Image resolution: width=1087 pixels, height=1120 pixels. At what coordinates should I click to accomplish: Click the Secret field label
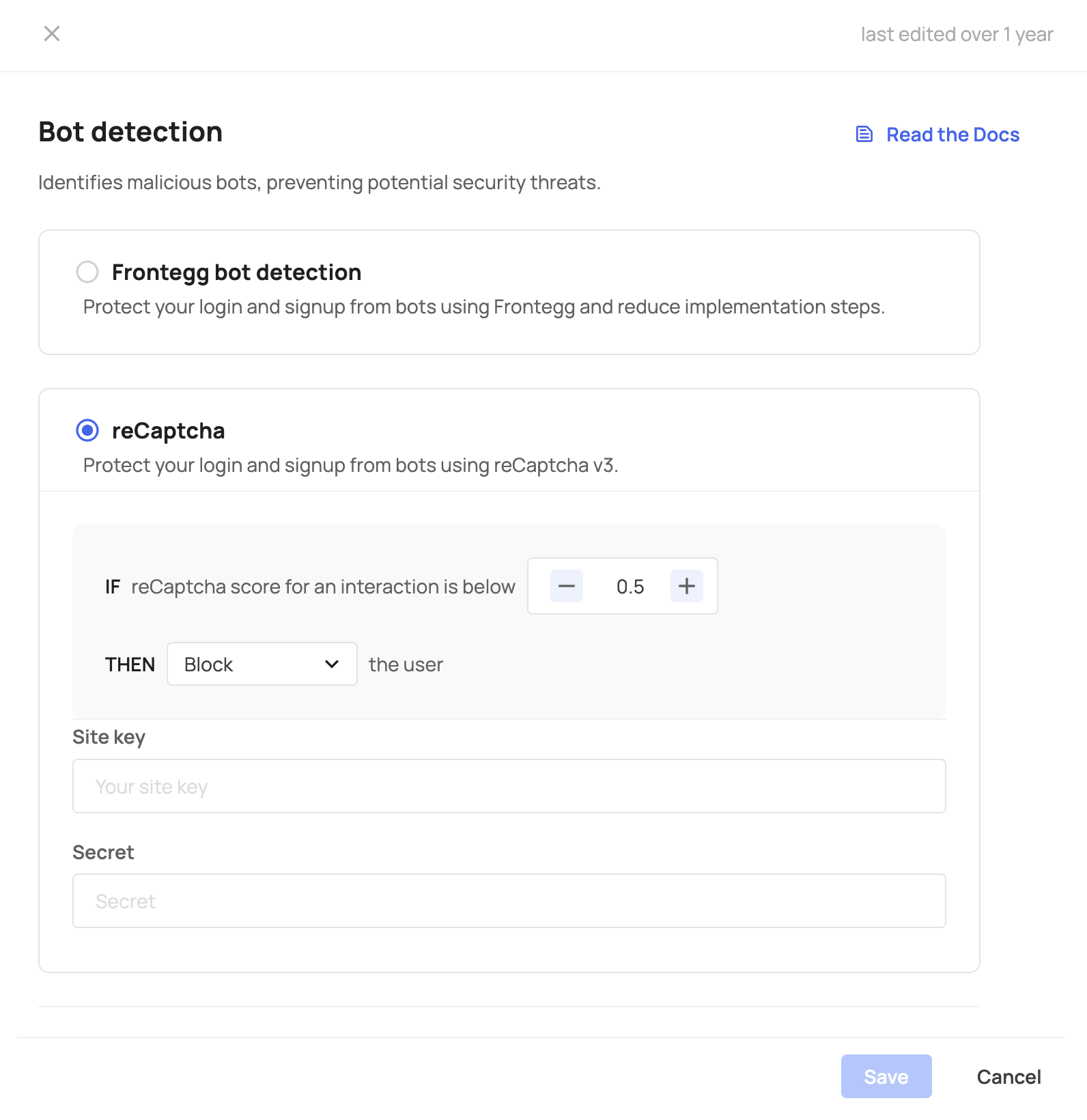point(103,852)
